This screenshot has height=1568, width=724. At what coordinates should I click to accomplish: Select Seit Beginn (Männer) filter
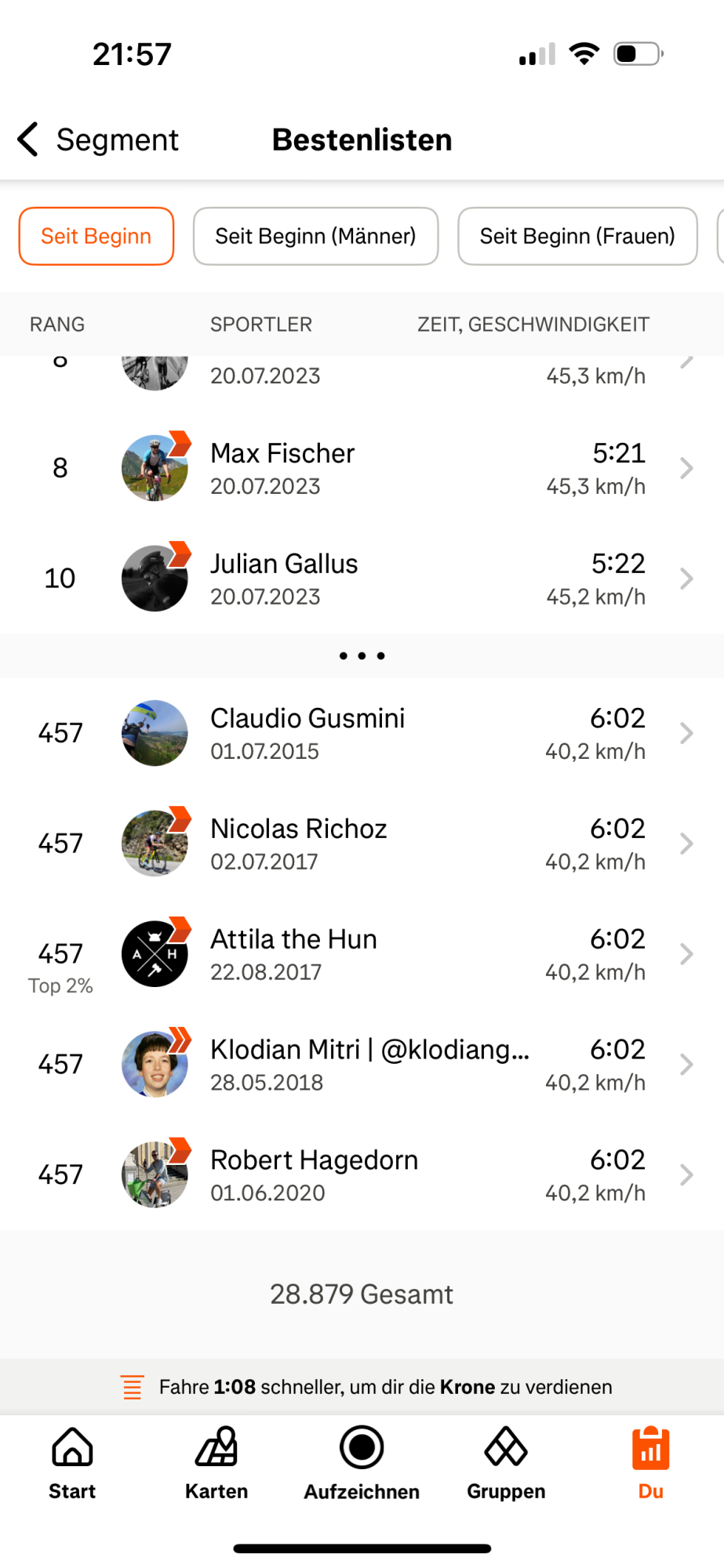pos(315,236)
